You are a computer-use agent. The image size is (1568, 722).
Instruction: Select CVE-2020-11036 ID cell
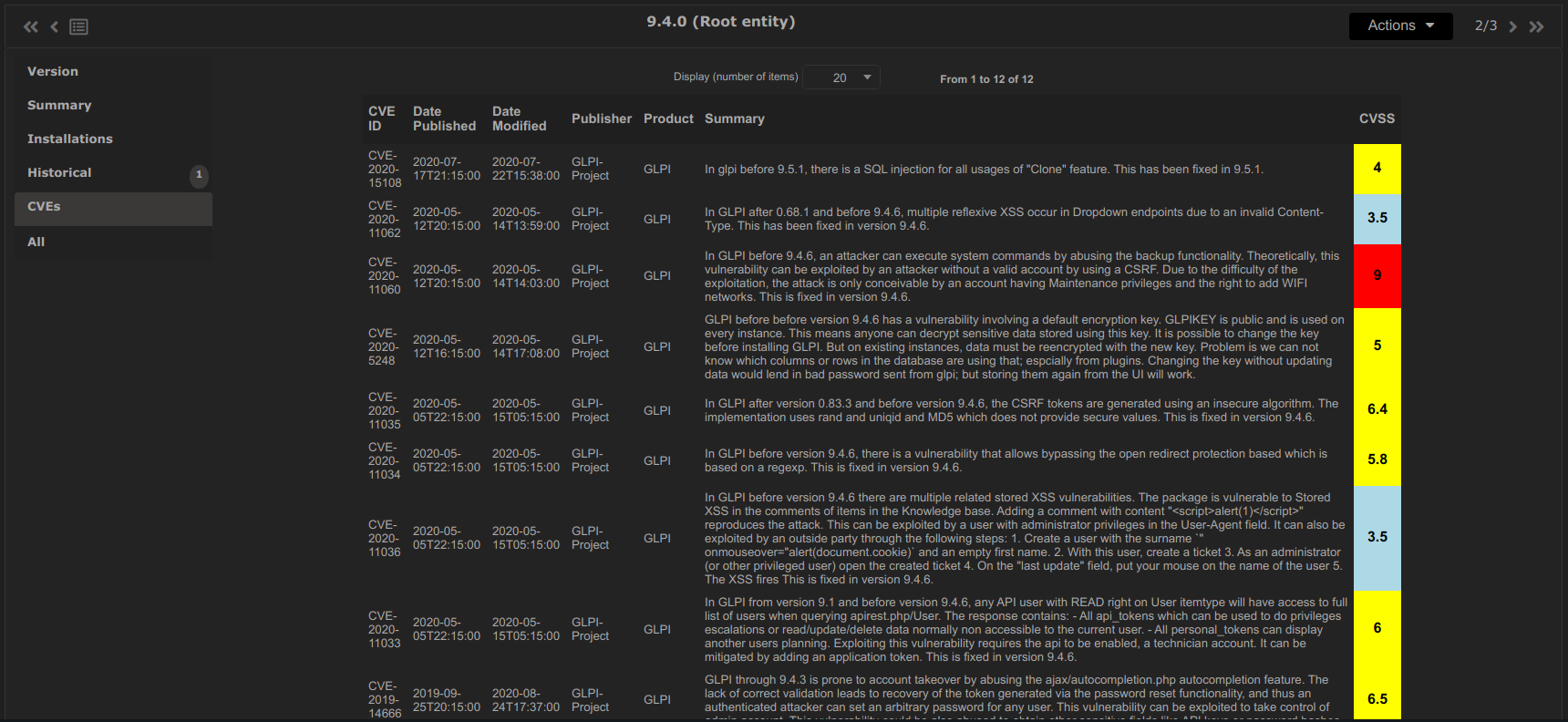click(385, 538)
